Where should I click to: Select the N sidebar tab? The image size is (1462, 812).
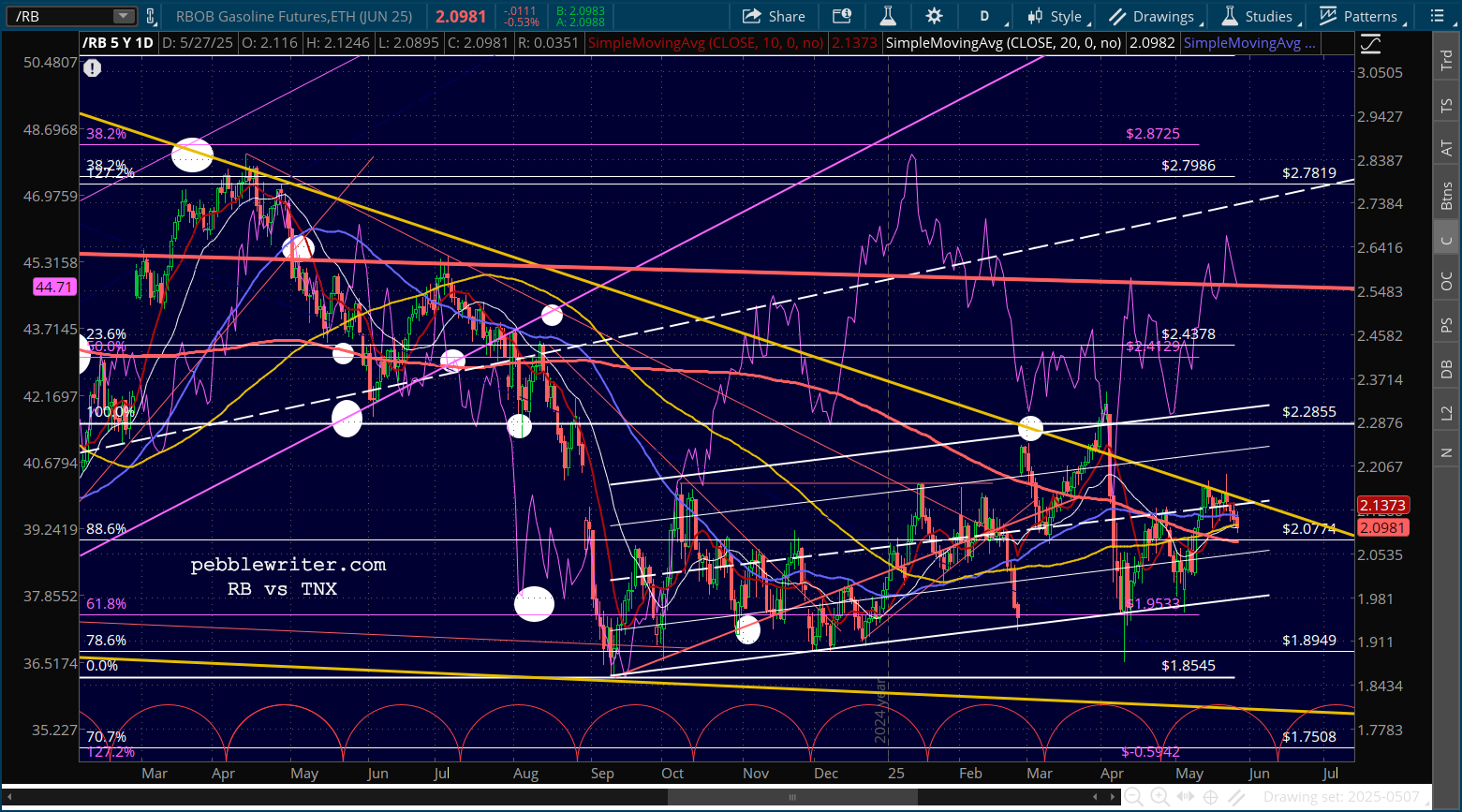pyautogui.click(x=1447, y=453)
